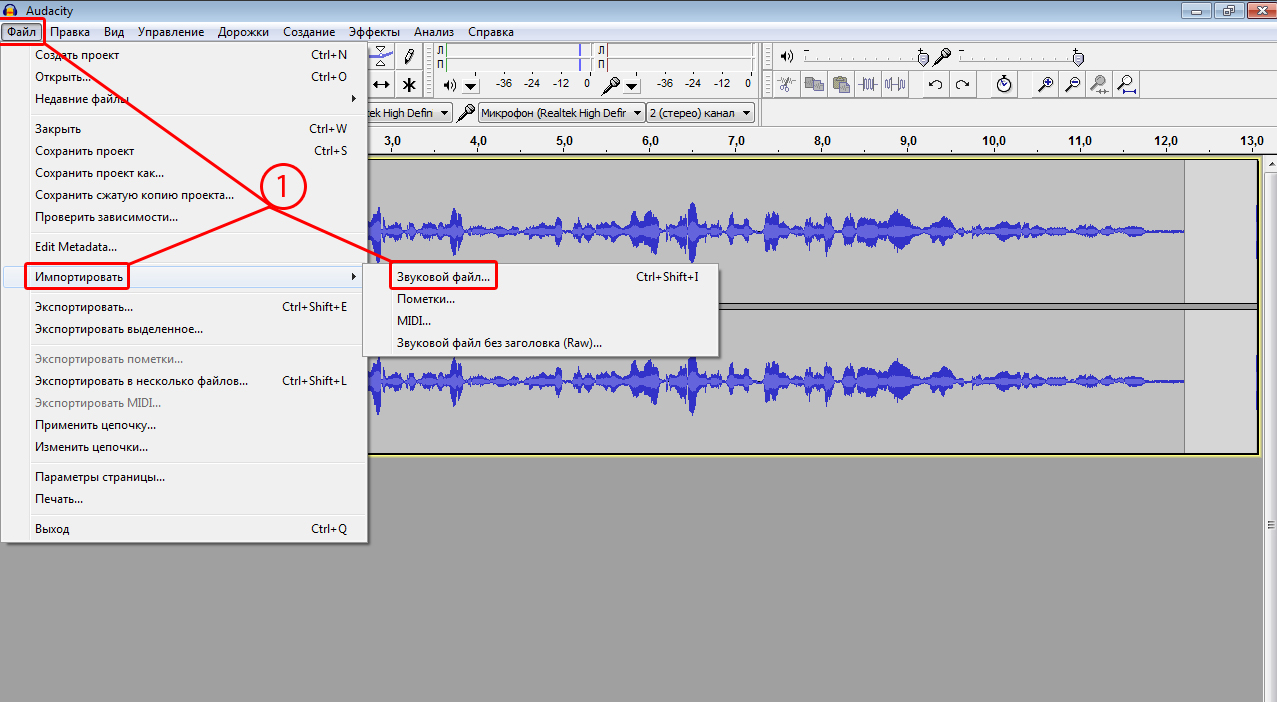Select the Time Shift arrows tool
This screenshot has width=1277, height=702.
[381, 84]
